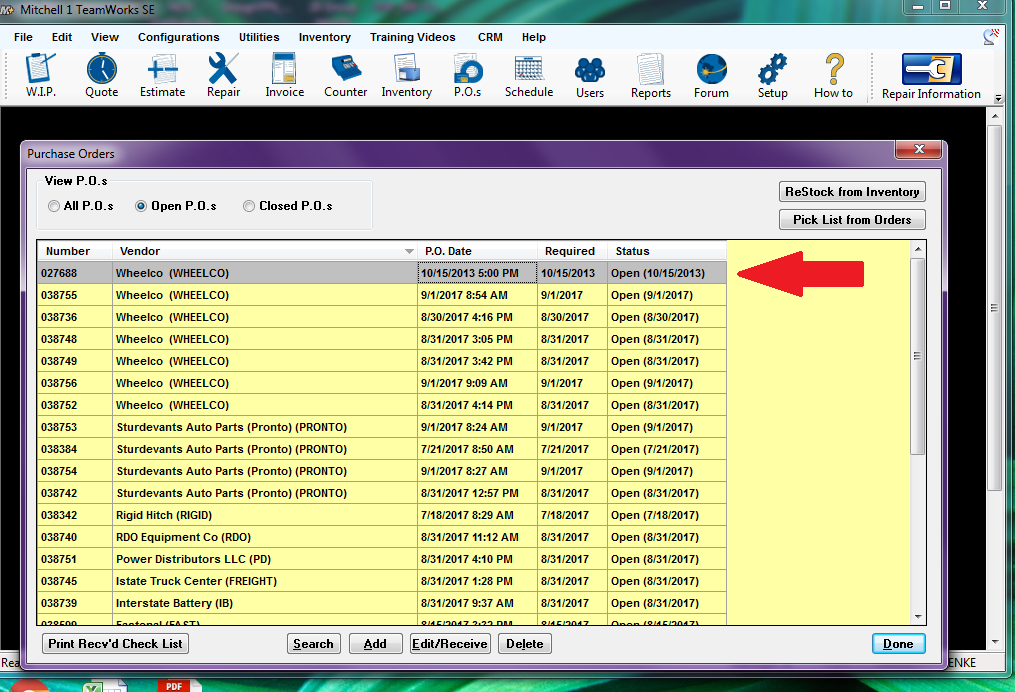The image size is (1015, 692).
Task: Open the Repair Information icon
Action: [x=931, y=76]
